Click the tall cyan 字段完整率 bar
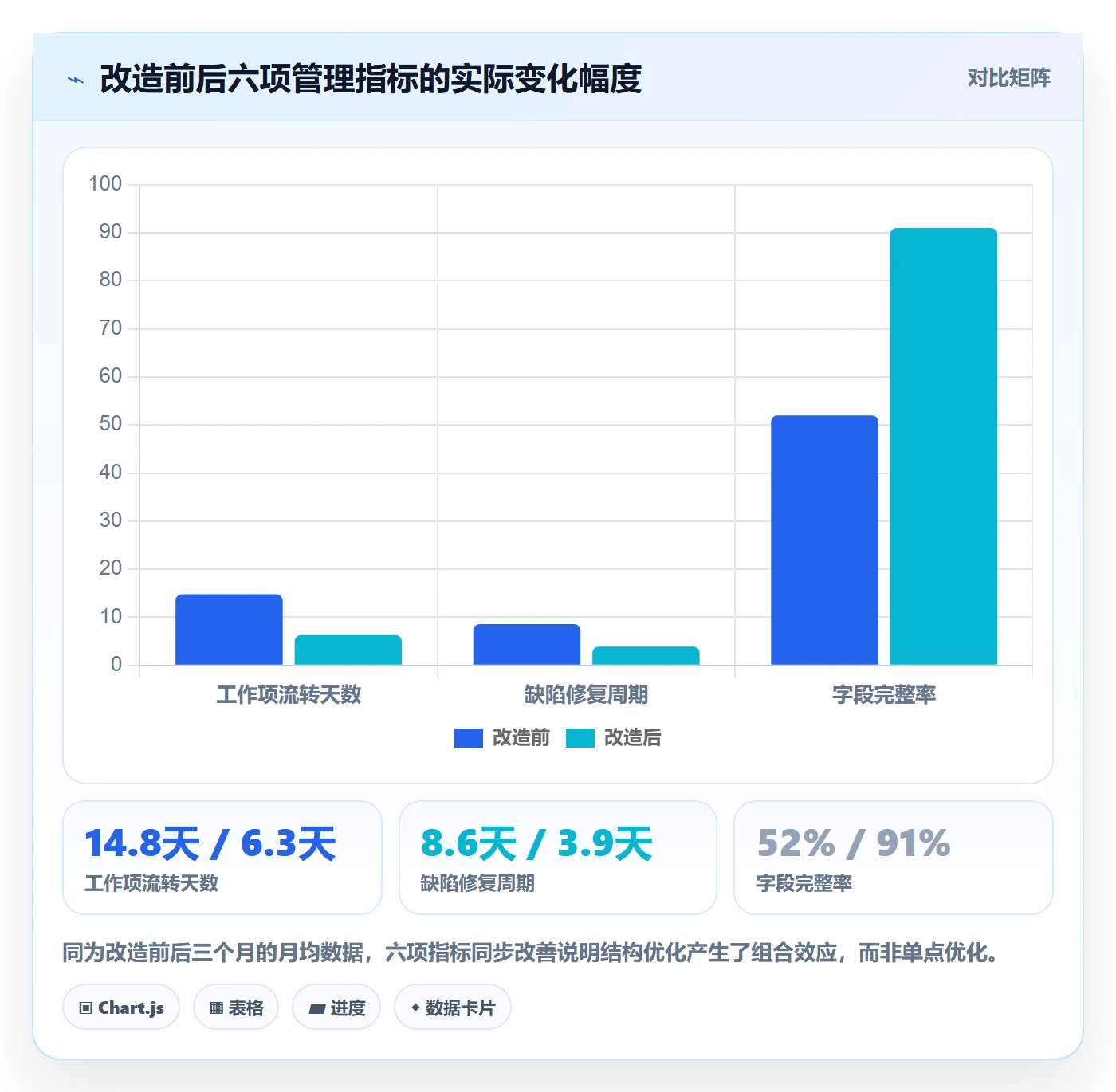 pyautogui.click(x=944, y=446)
